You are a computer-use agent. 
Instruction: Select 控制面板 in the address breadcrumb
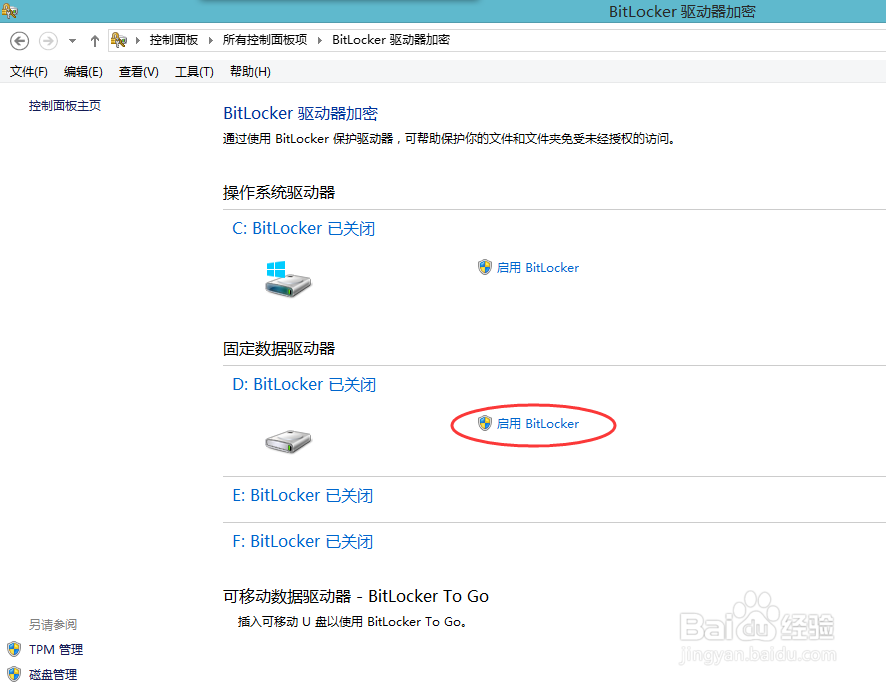pos(173,40)
